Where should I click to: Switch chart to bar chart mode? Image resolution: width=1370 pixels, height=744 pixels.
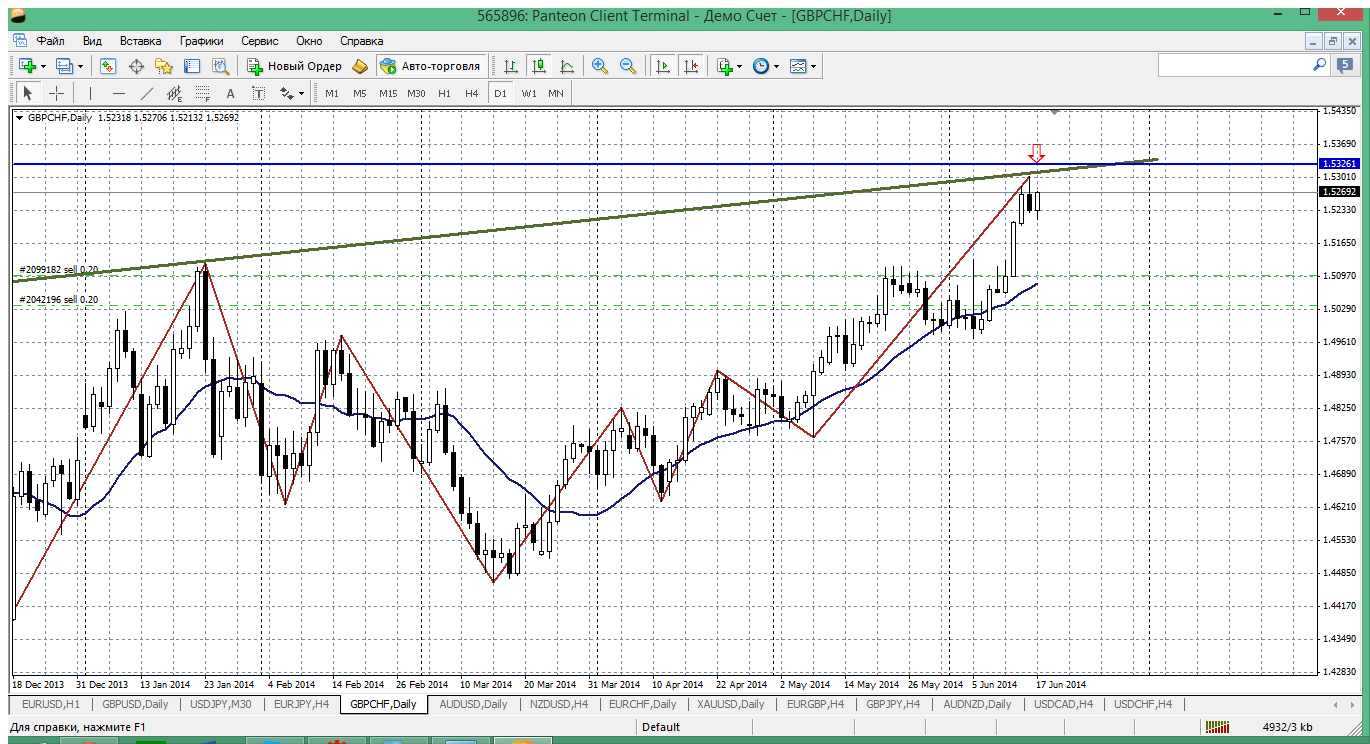coord(511,66)
